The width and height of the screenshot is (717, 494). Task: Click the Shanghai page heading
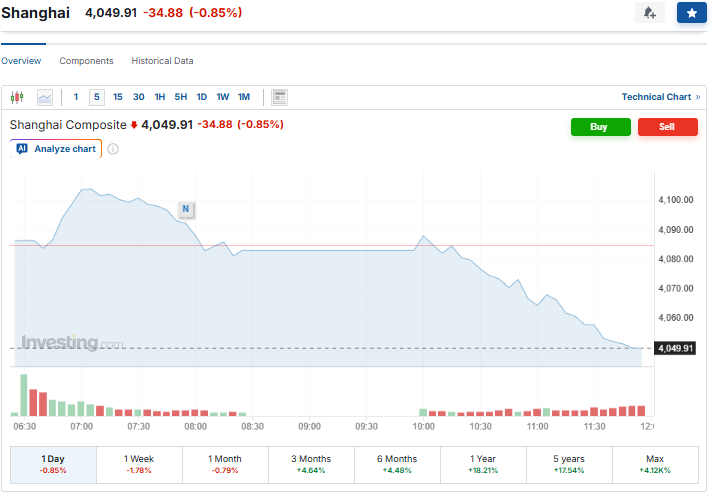(36, 13)
